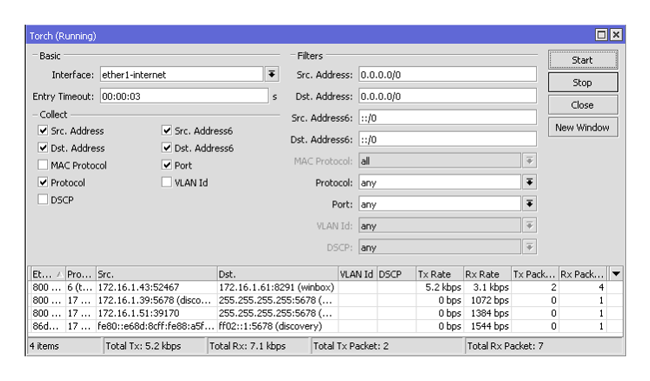Click the Dst. Address filter field

point(447,96)
